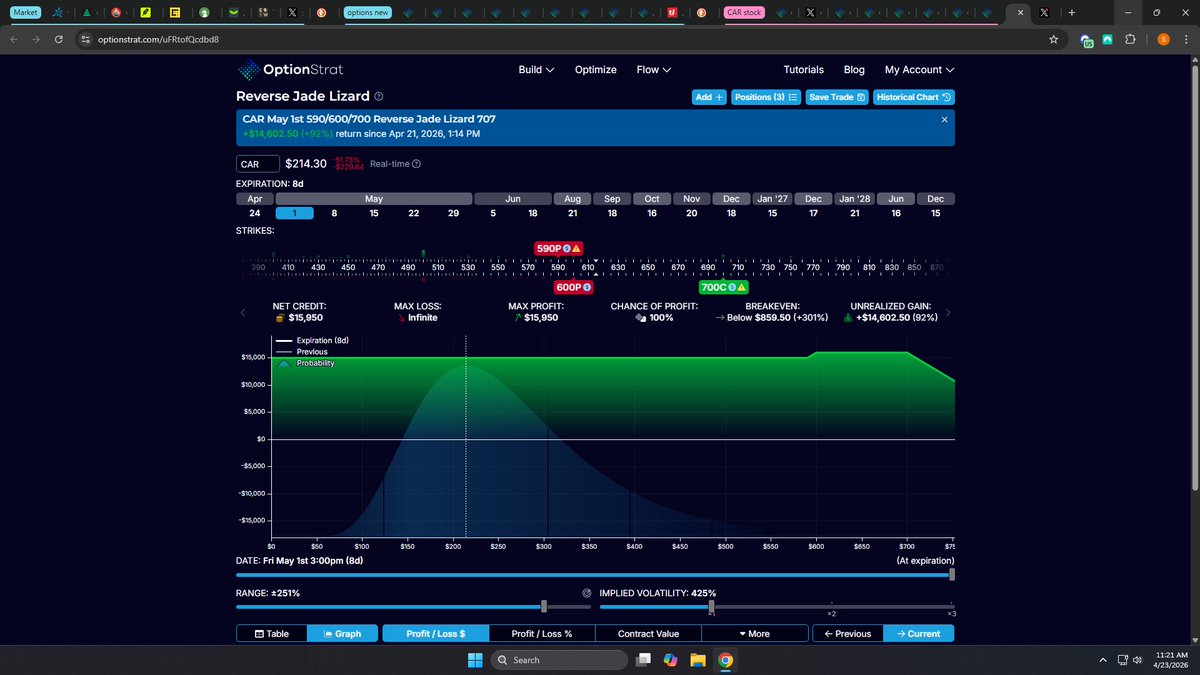Expand the Build menu
The width and height of the screenshot is (1200, 675).
pos(536,70)
